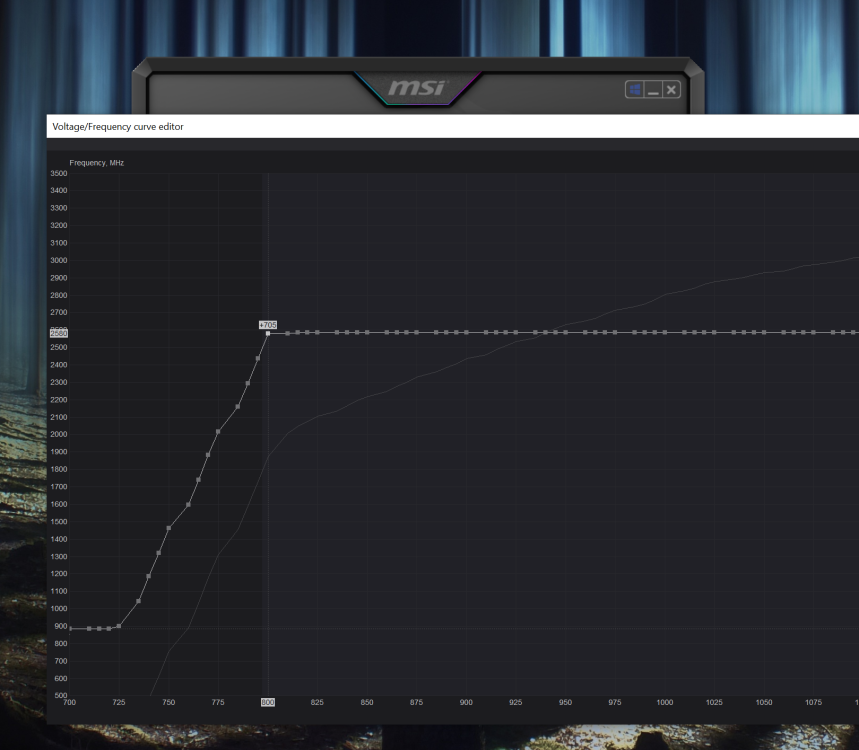Viewport: 859px width, 750px height.
Task: Select curve point at 735 mV near 1040 MHz
Action: pyautogui.click(x=139, y=601)
